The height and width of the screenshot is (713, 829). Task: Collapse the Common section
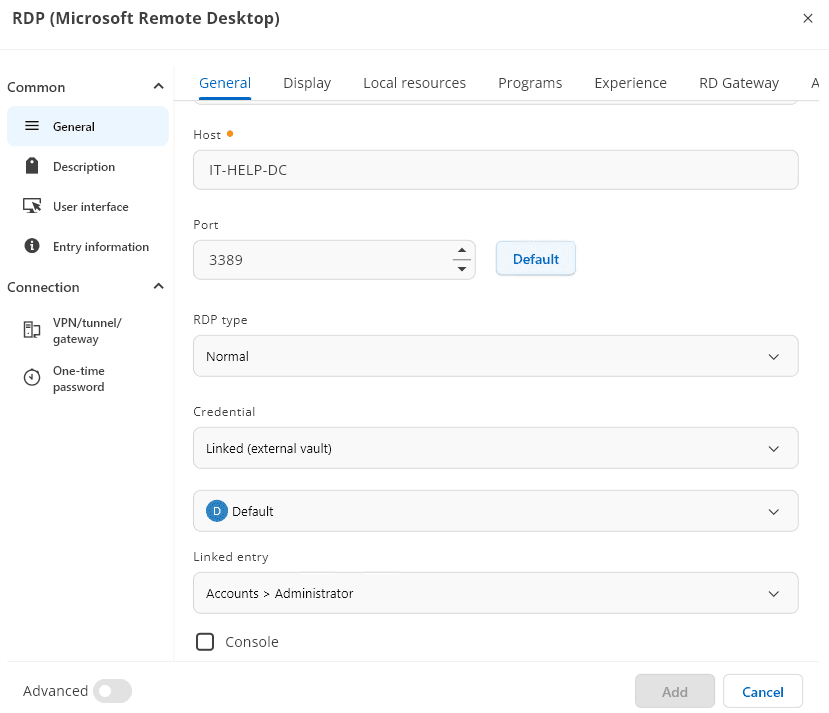[x=157, y=86]
